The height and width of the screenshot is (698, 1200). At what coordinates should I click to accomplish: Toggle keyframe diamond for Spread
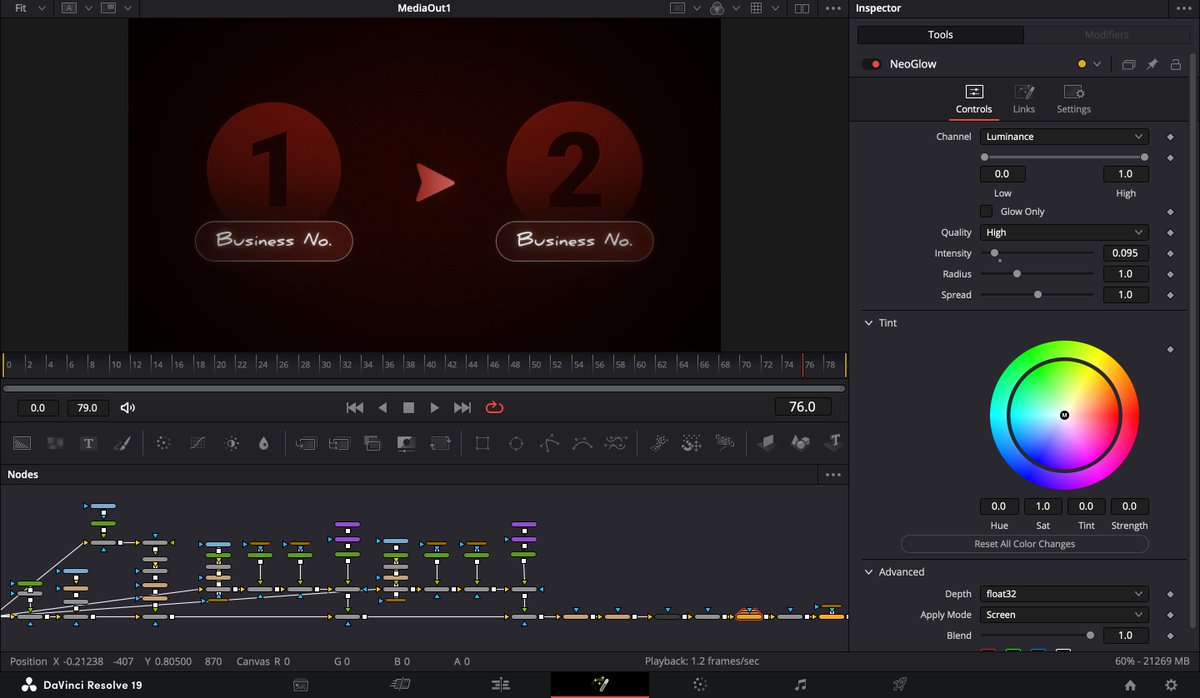pos(1170,295)
